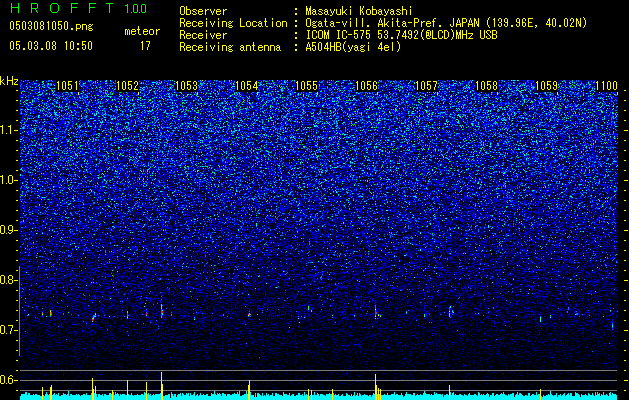Click the 1.0 frequency axis label

[x=9, y=180]
